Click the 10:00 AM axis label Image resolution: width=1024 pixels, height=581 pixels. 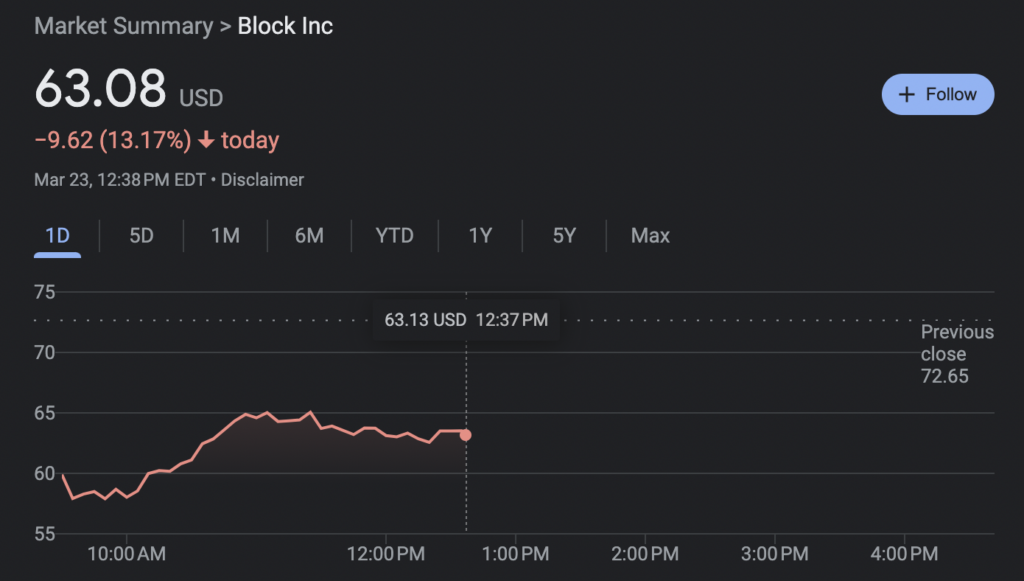[x=126, y=553]
